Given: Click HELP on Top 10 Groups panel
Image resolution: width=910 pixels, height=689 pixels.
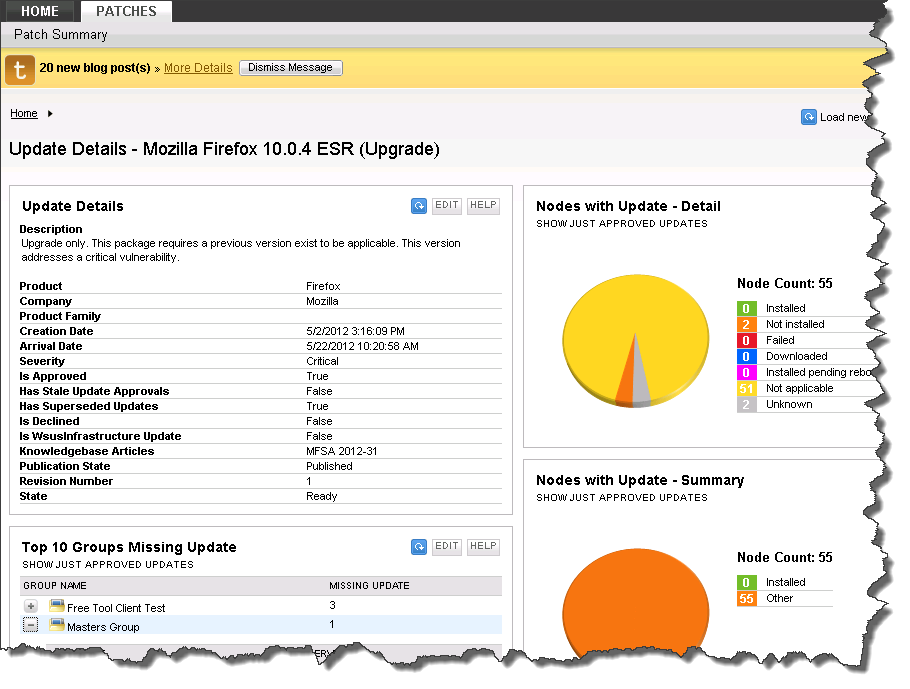Looking at the screenshot, I should click(x=483, y=546).
